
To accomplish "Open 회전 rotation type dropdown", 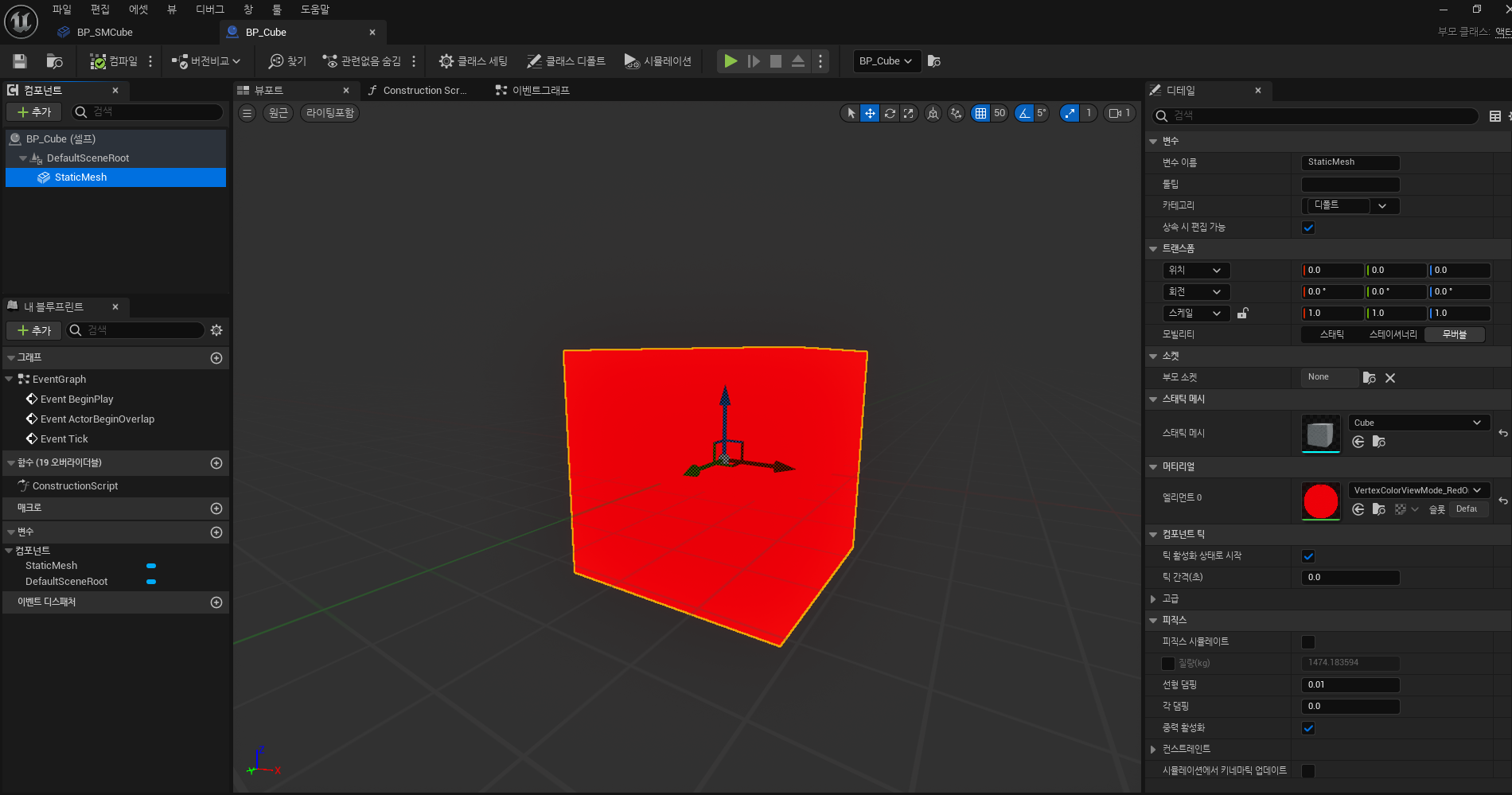I will [1196, 292].
